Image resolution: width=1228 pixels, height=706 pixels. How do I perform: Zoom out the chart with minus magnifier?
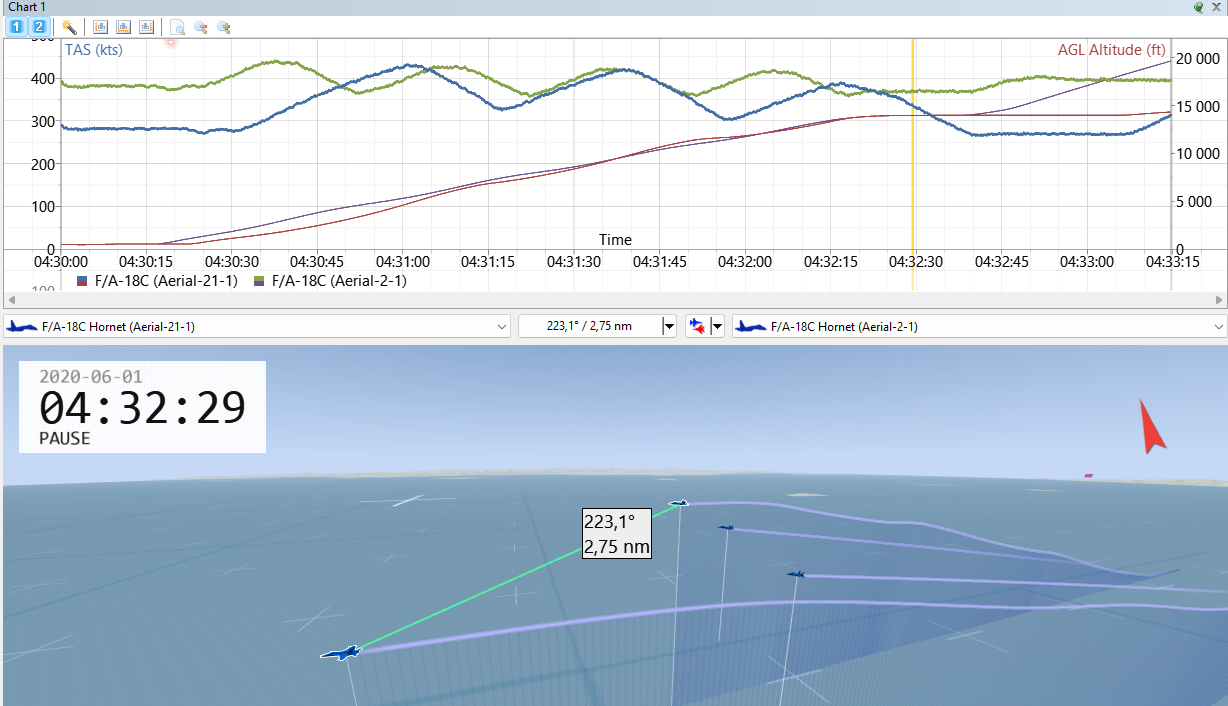201,27
